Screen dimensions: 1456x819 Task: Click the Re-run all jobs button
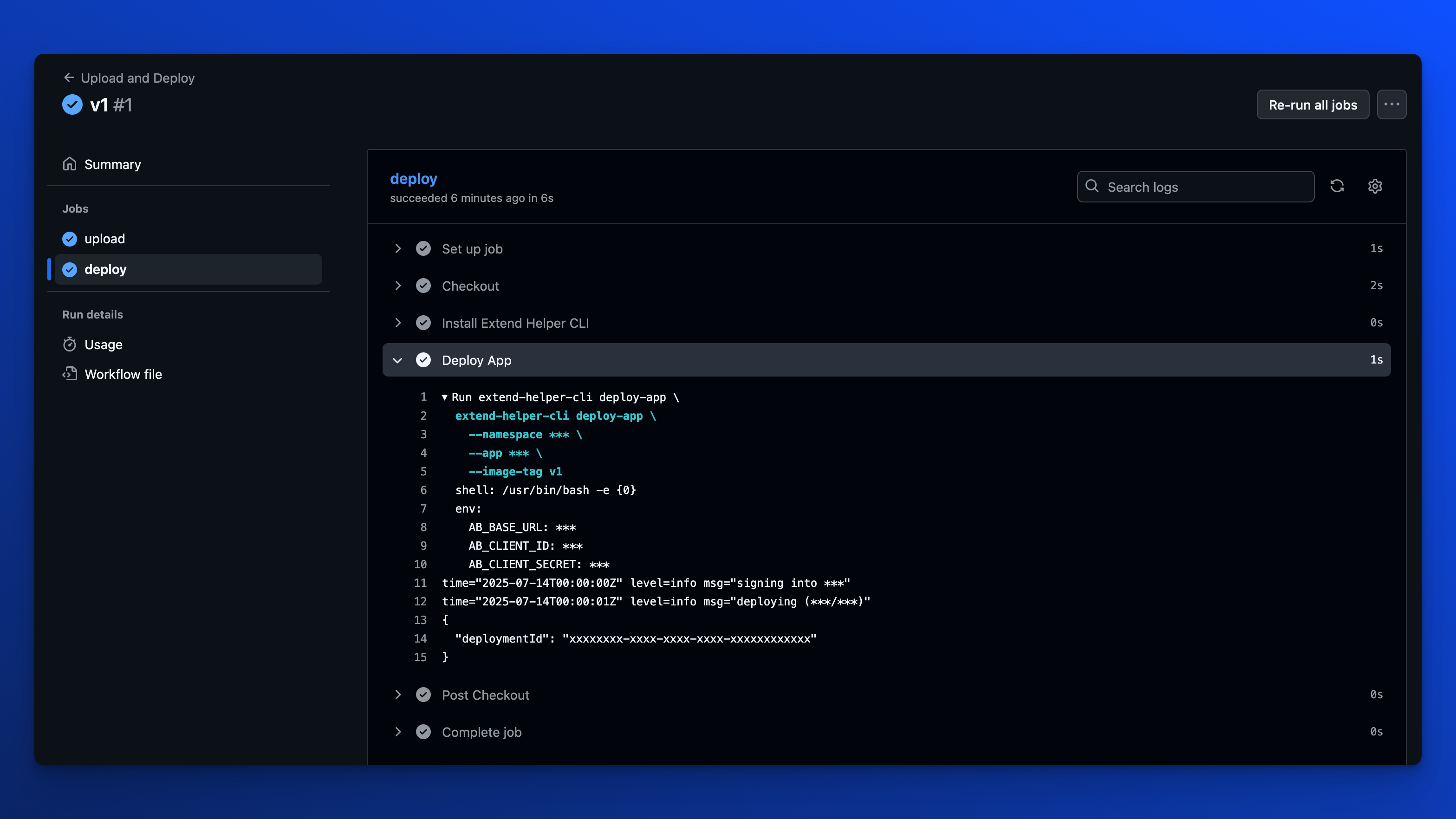tap(1313, 104)
